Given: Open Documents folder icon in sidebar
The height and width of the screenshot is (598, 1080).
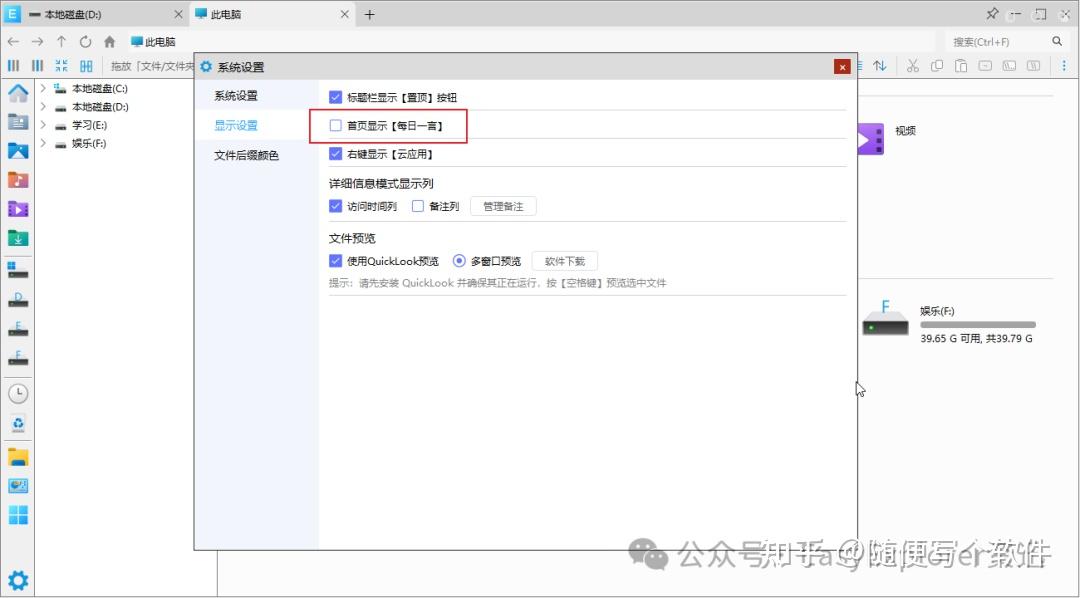Looking at the screenshot, I should coord(18,122).
